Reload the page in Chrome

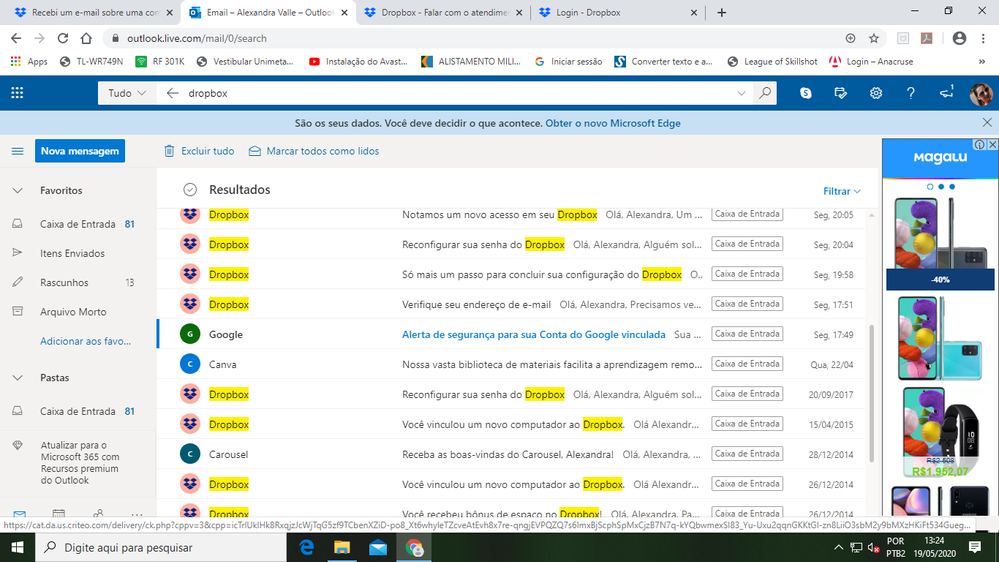62,38
